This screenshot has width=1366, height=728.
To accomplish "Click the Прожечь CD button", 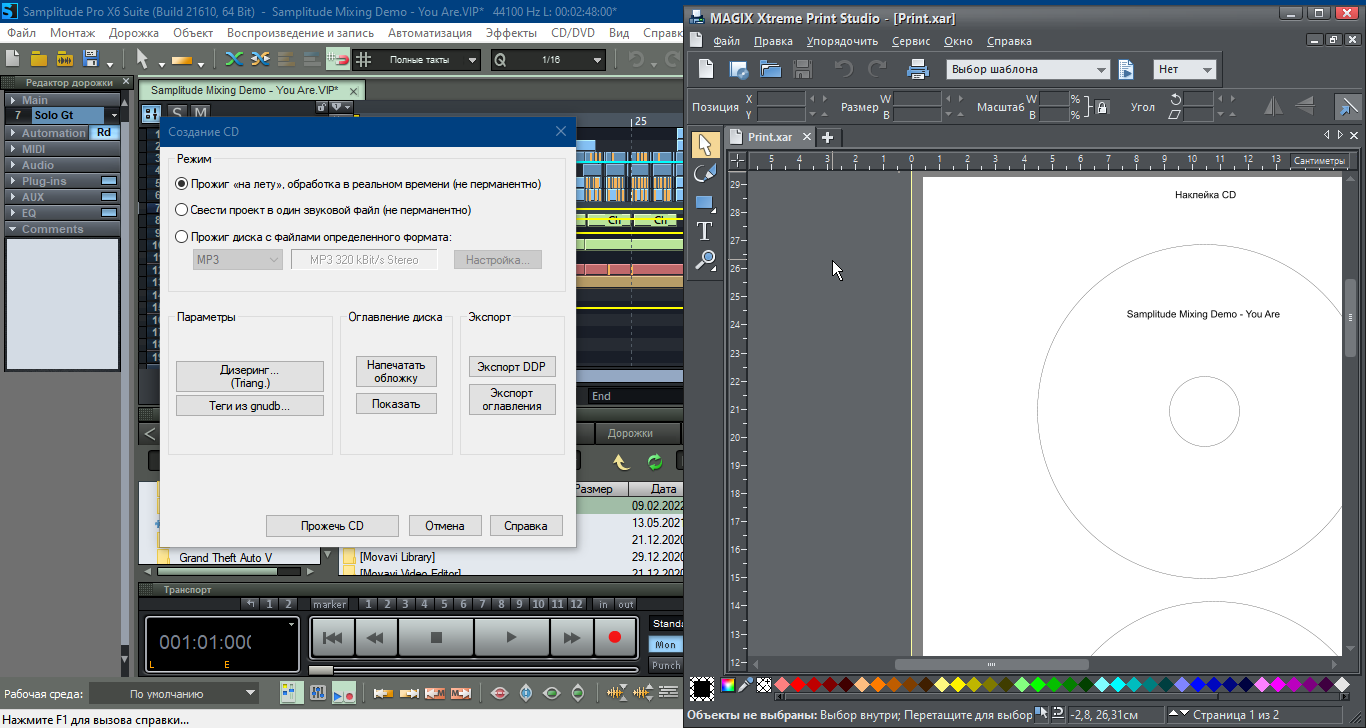I will [x=332, y=526].
